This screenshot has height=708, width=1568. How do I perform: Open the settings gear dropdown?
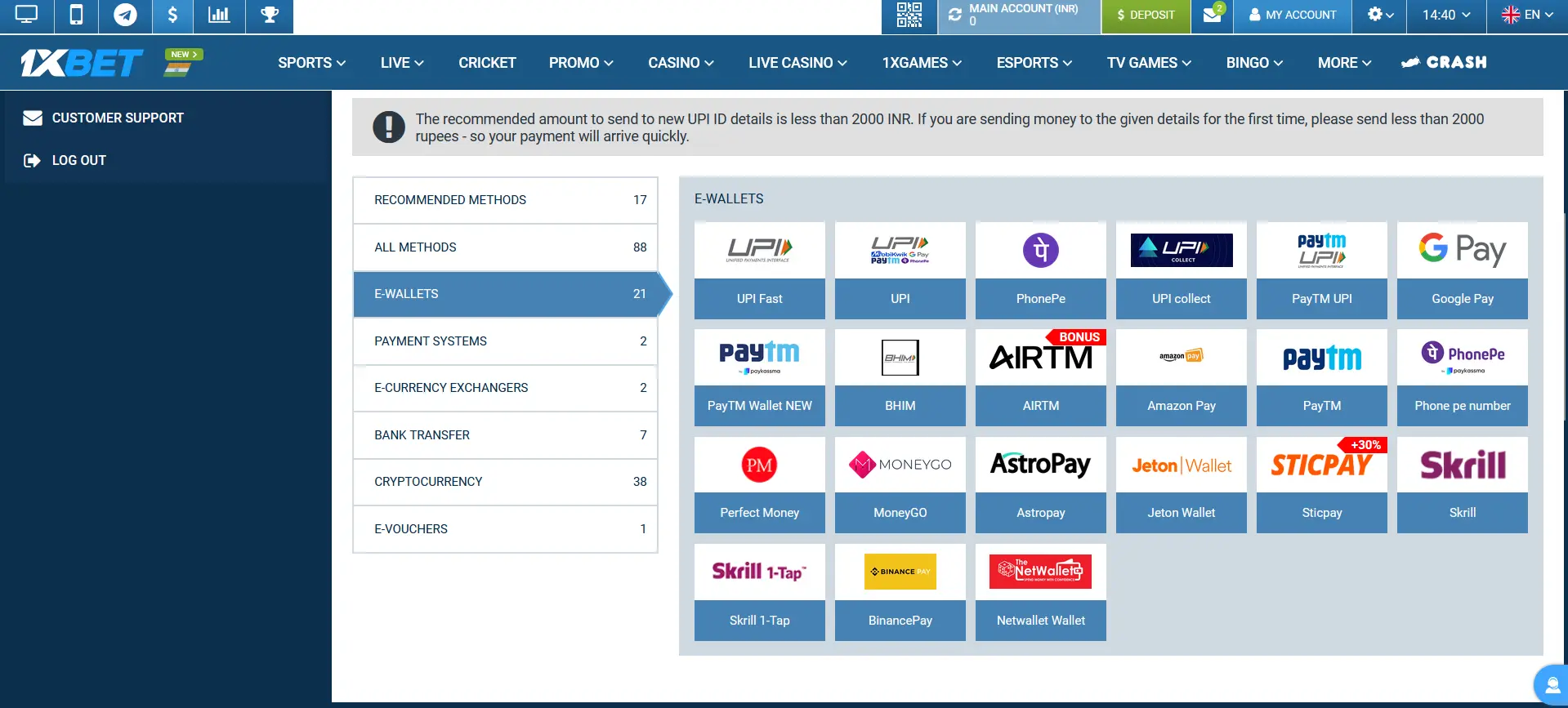pos(1379,15)
